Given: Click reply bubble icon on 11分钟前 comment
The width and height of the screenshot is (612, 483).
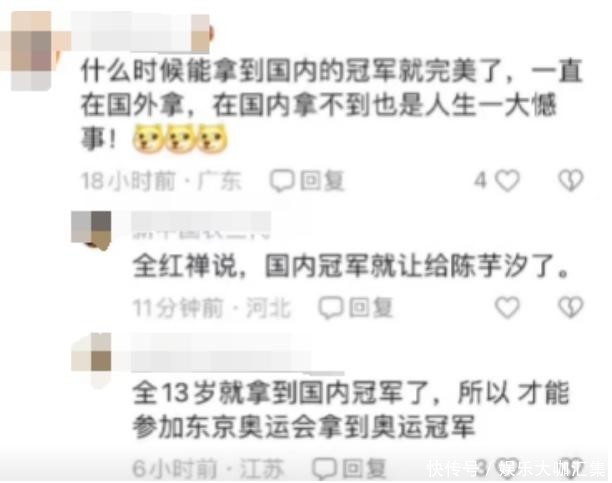Looking at the screenshot, I should [331, 307].
